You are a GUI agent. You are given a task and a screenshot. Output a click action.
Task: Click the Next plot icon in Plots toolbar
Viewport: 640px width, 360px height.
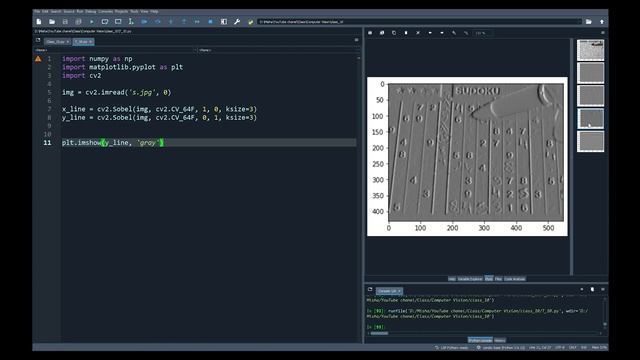[442, 33]
